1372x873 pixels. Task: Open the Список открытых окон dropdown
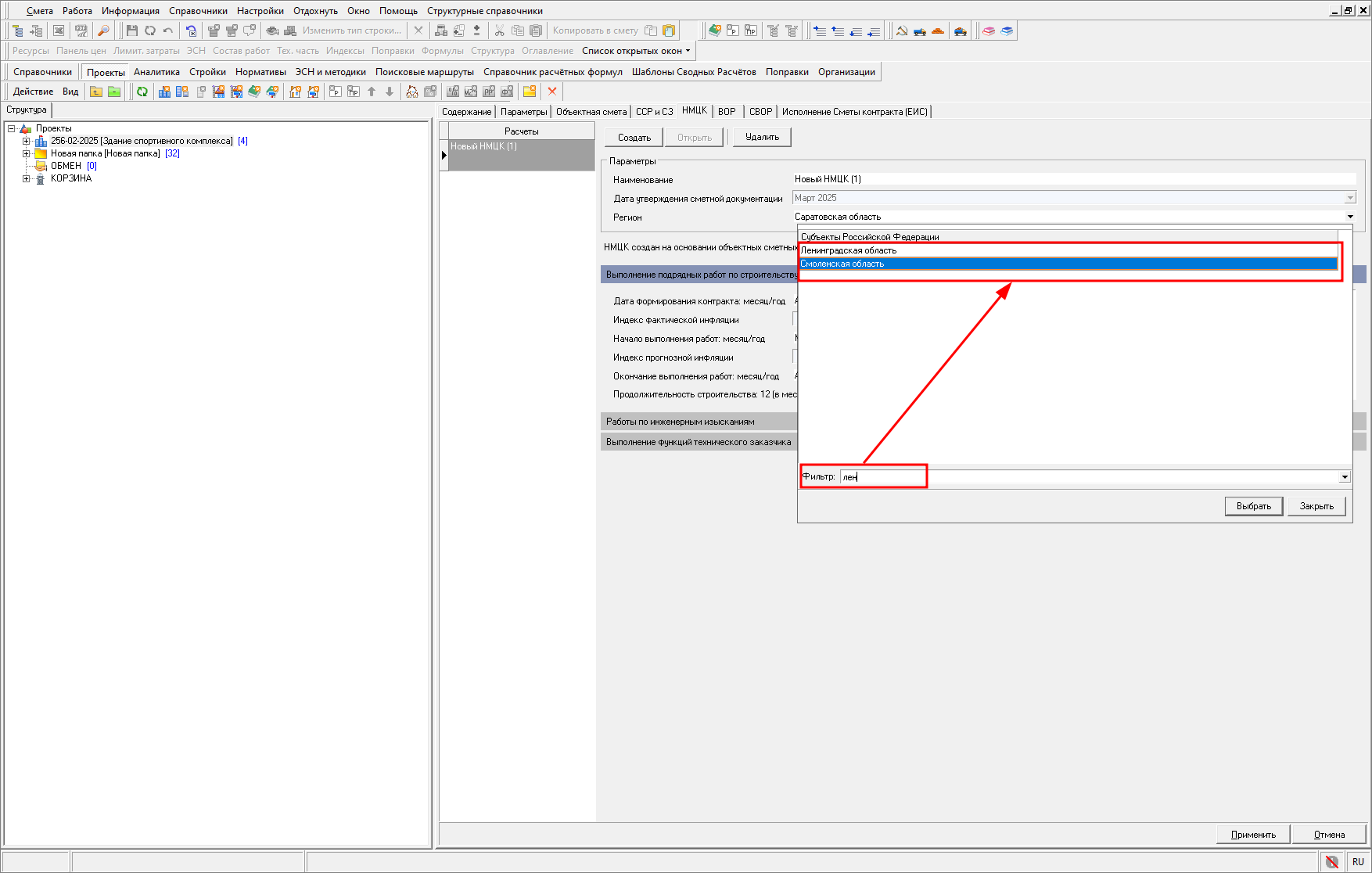click(636, 51)
